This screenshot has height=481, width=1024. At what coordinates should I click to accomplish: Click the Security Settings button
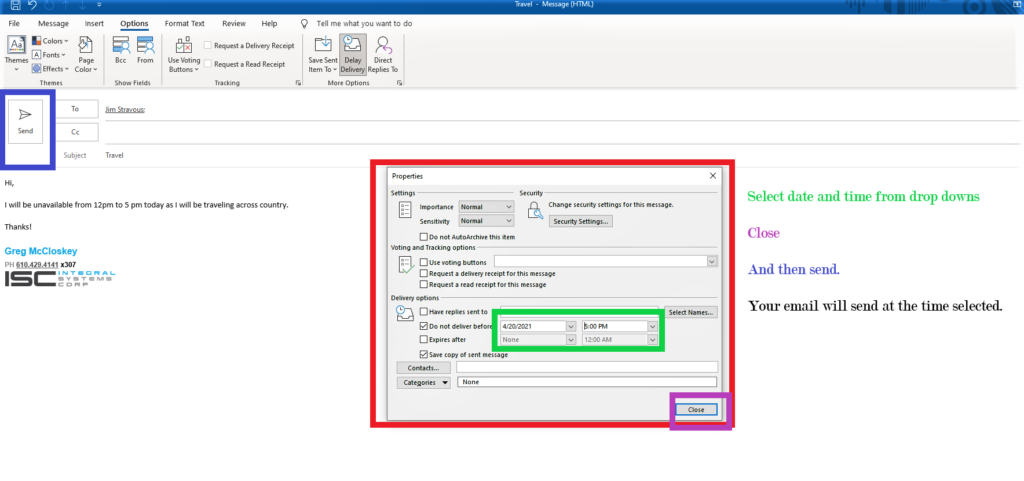581,221
